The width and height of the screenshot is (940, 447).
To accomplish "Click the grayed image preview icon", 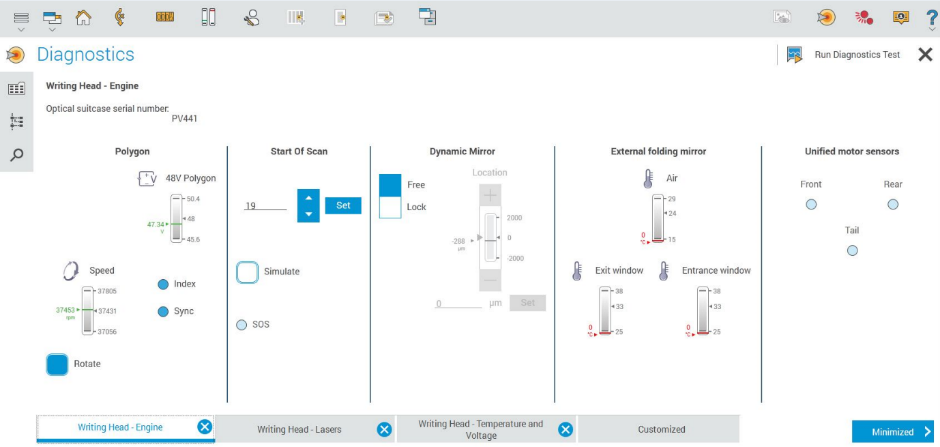I will point(782,17).
